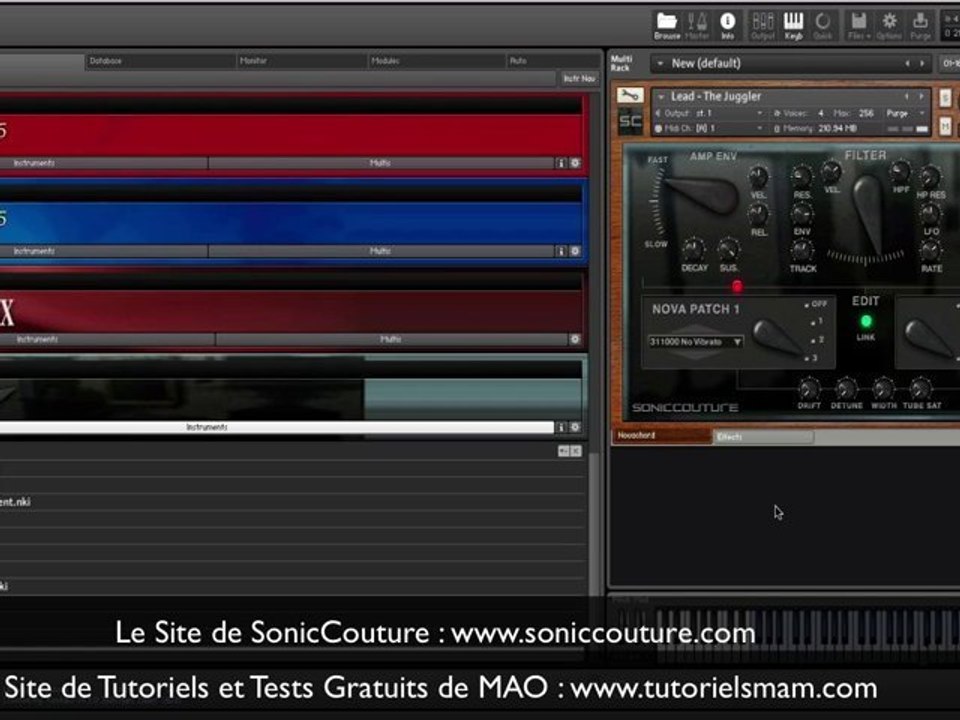Set Nova Patch 1 switch to 2

tap(817, 339)
